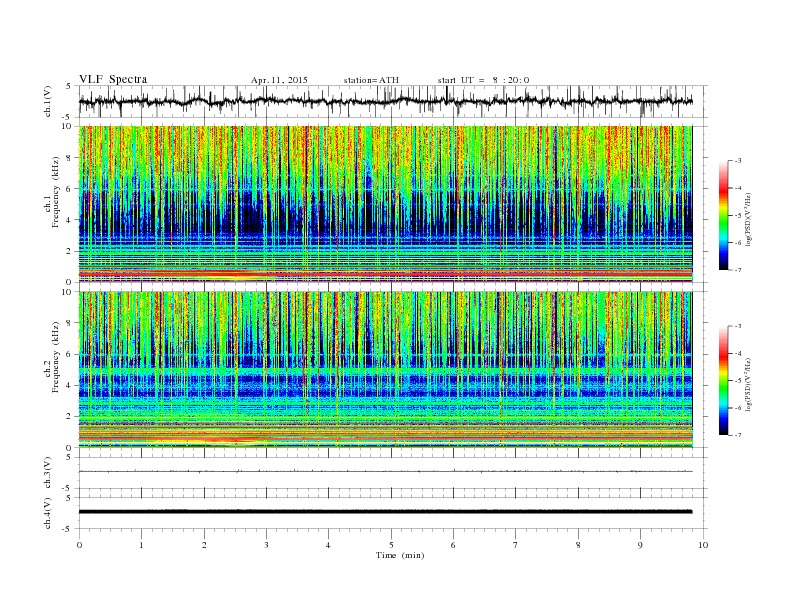Select the date "Apr. 11, 2015"
Image resolution: width=792 pixels, height=612 pixels.
[279, 80]
